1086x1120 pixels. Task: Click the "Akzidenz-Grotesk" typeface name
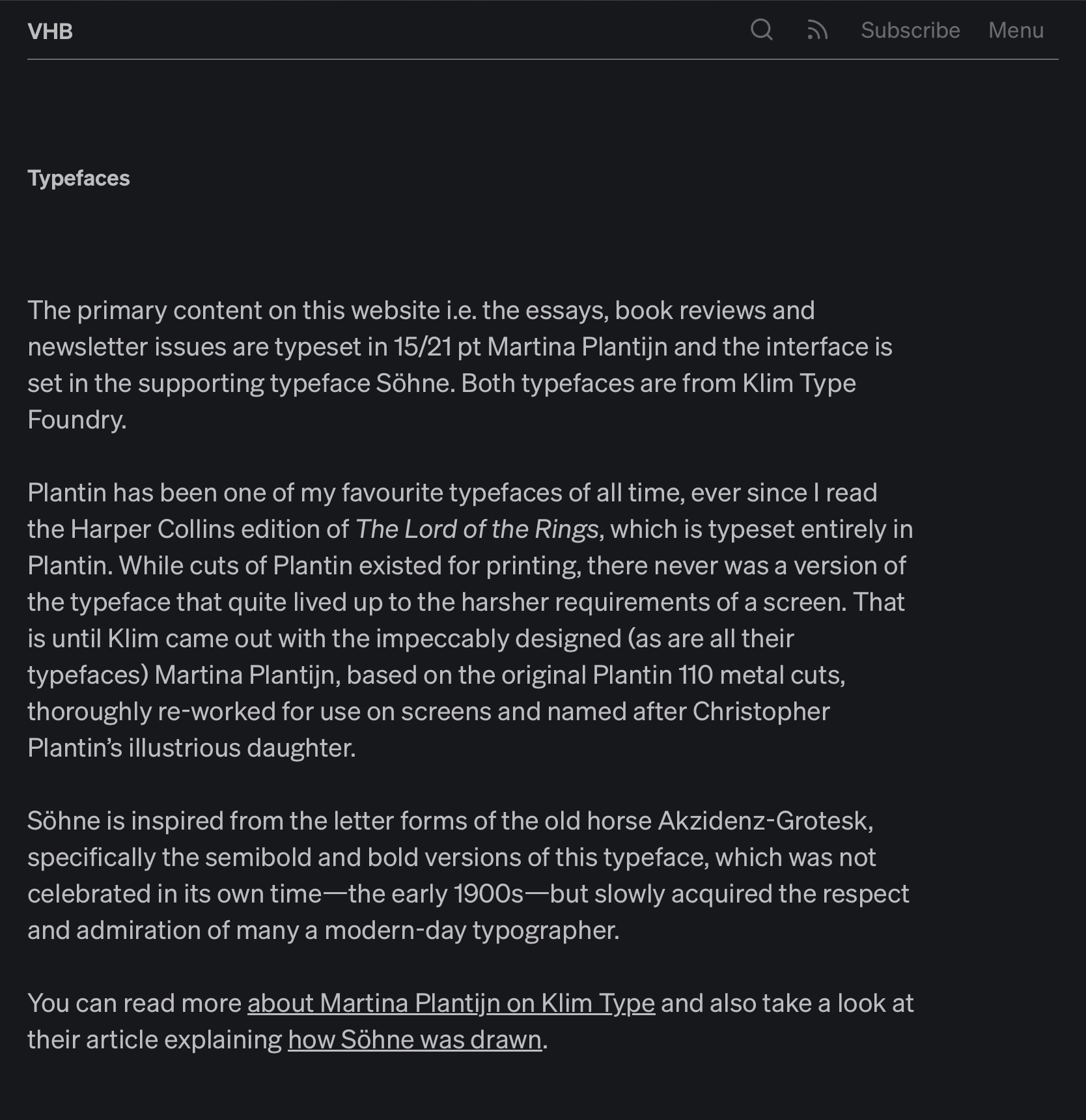(765, 821)
